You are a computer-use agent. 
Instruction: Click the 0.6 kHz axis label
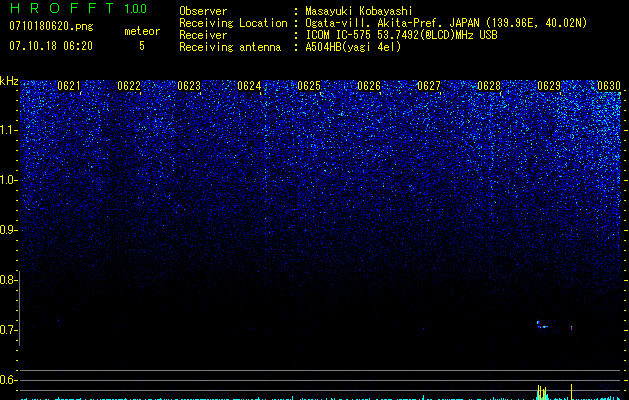pyautogui.click(x=9, y=380)
